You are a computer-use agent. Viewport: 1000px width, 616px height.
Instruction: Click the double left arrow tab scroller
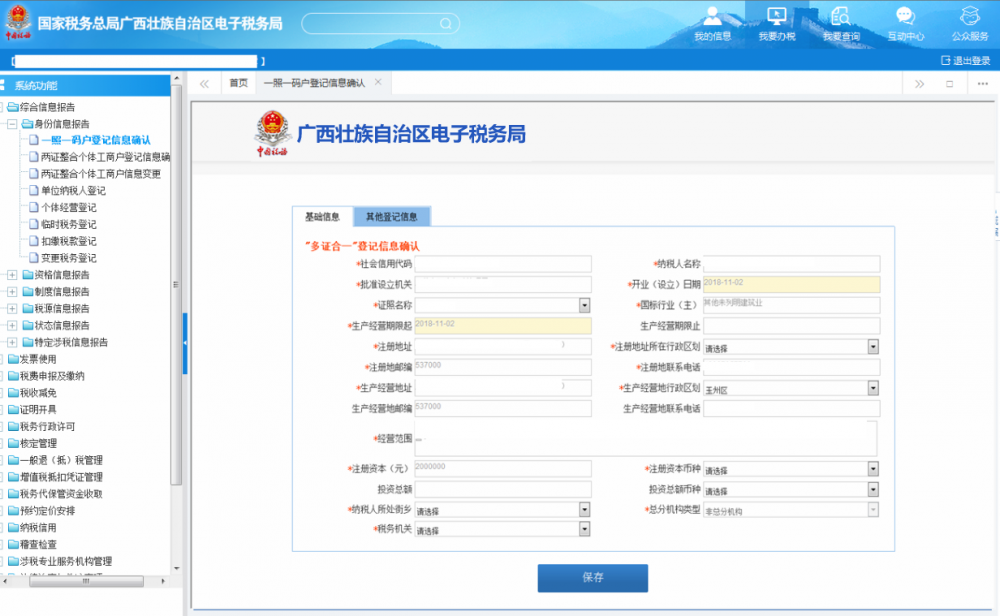pyautogui.click(x=204, y=83)
